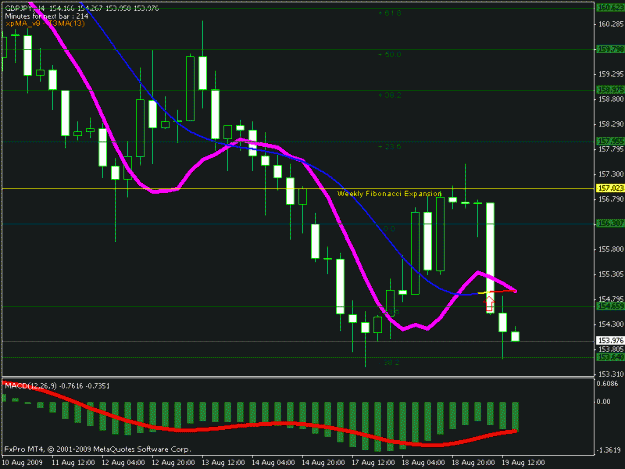The width and height of the screenshot is (625, 469).
Task: Click the rightmost MACD histogram bar
Action: click(515, 417)
